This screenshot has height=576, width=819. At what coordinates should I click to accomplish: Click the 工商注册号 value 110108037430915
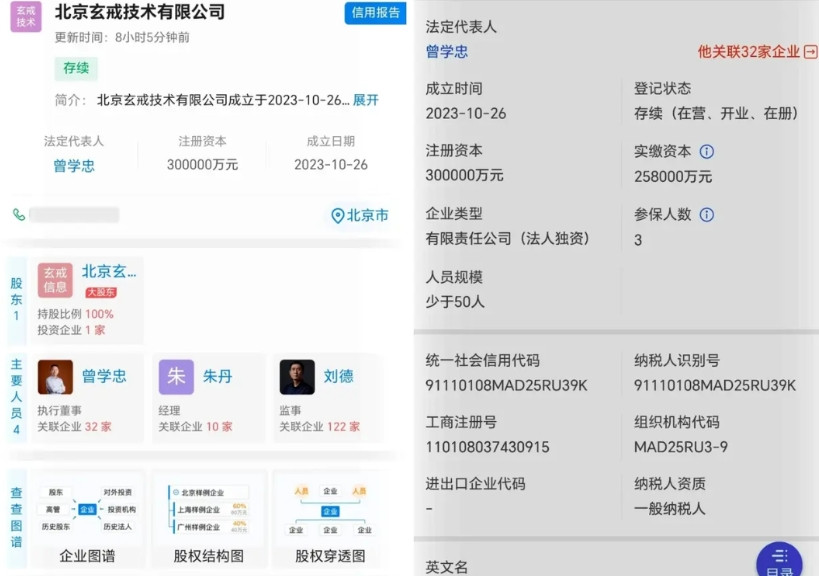(x=487, y=447)
